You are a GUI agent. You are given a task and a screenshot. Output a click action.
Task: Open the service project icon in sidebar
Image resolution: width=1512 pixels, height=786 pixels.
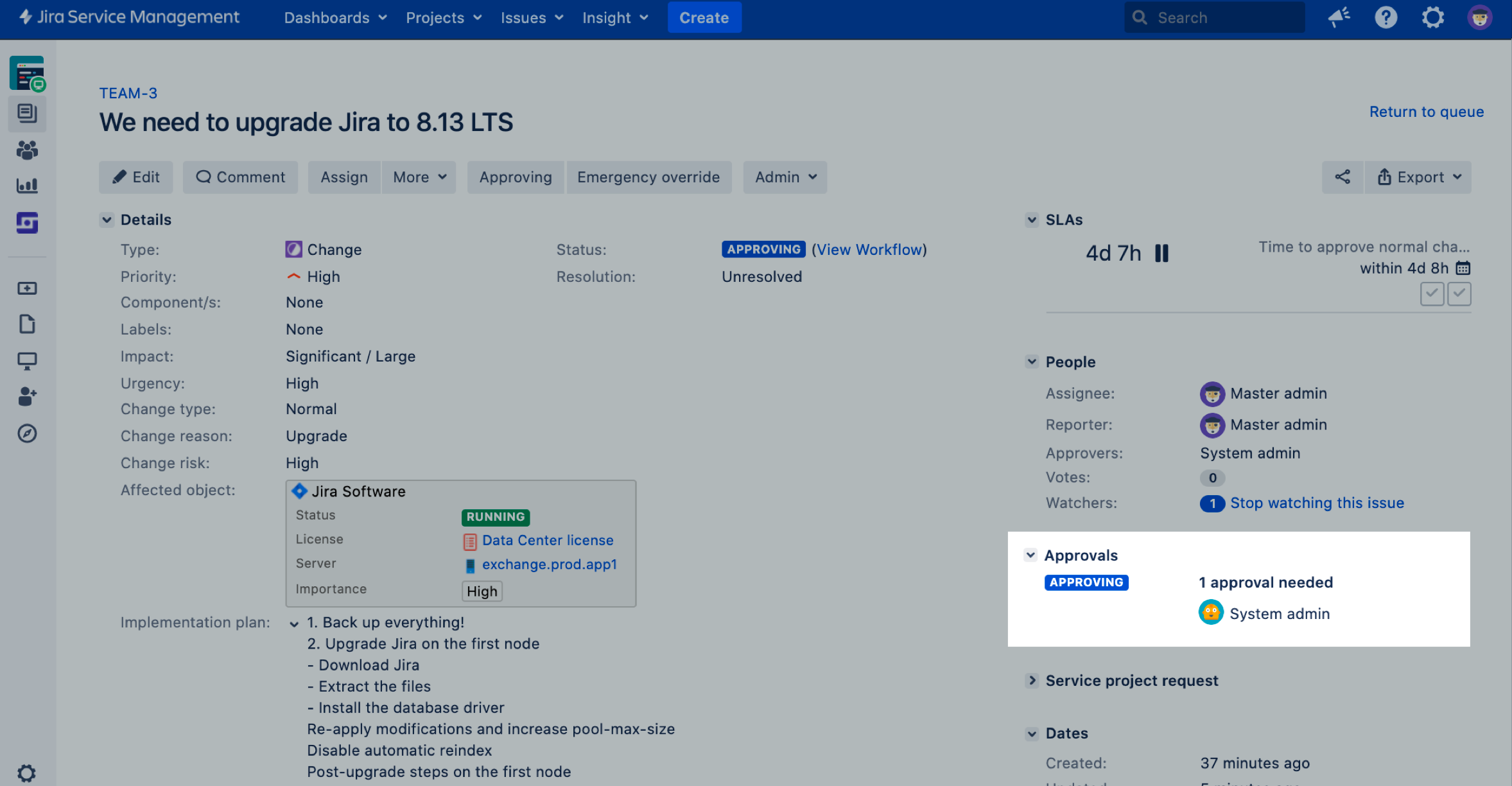27,73
